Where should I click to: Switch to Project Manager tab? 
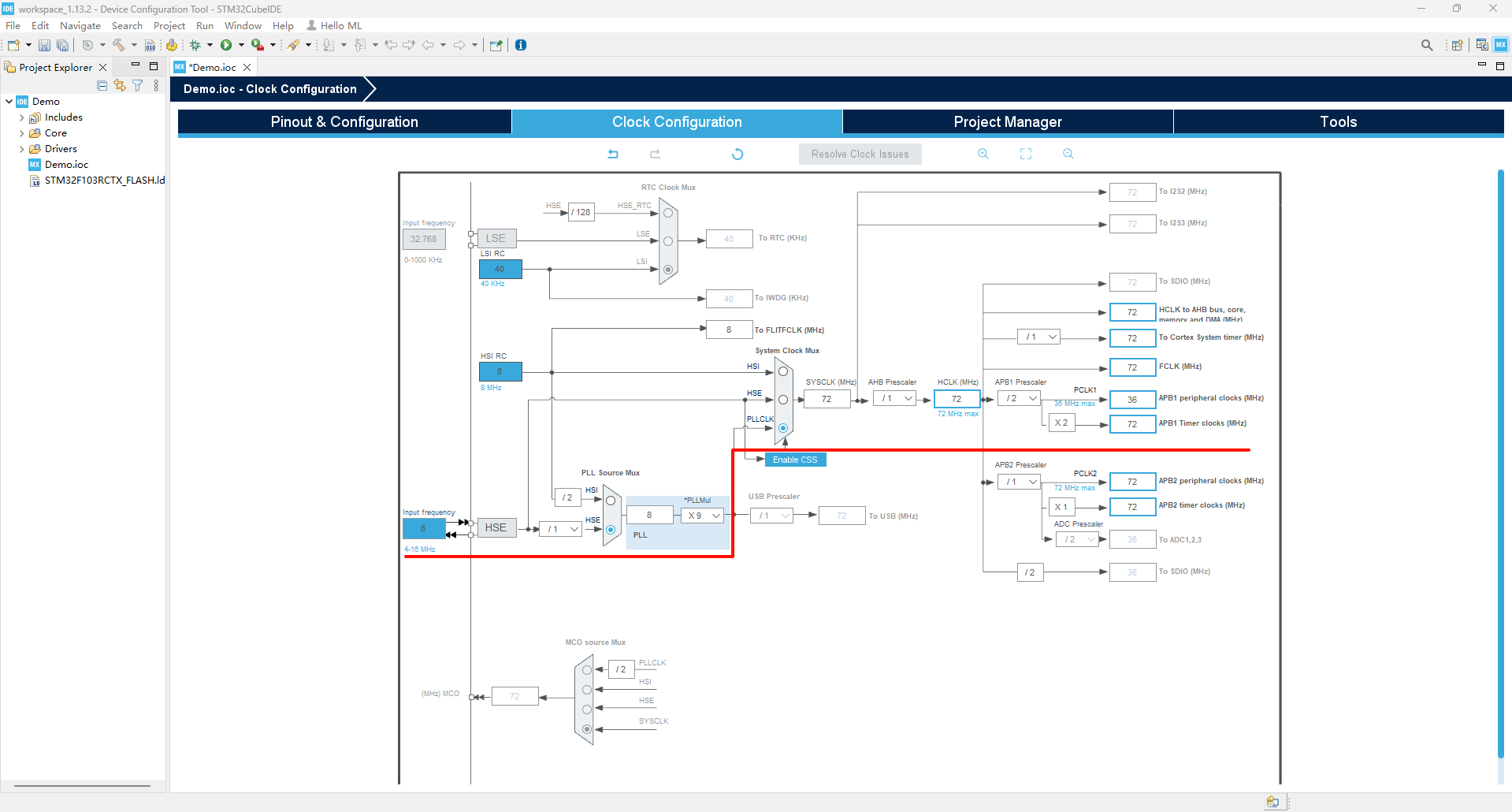point(1008,121)
